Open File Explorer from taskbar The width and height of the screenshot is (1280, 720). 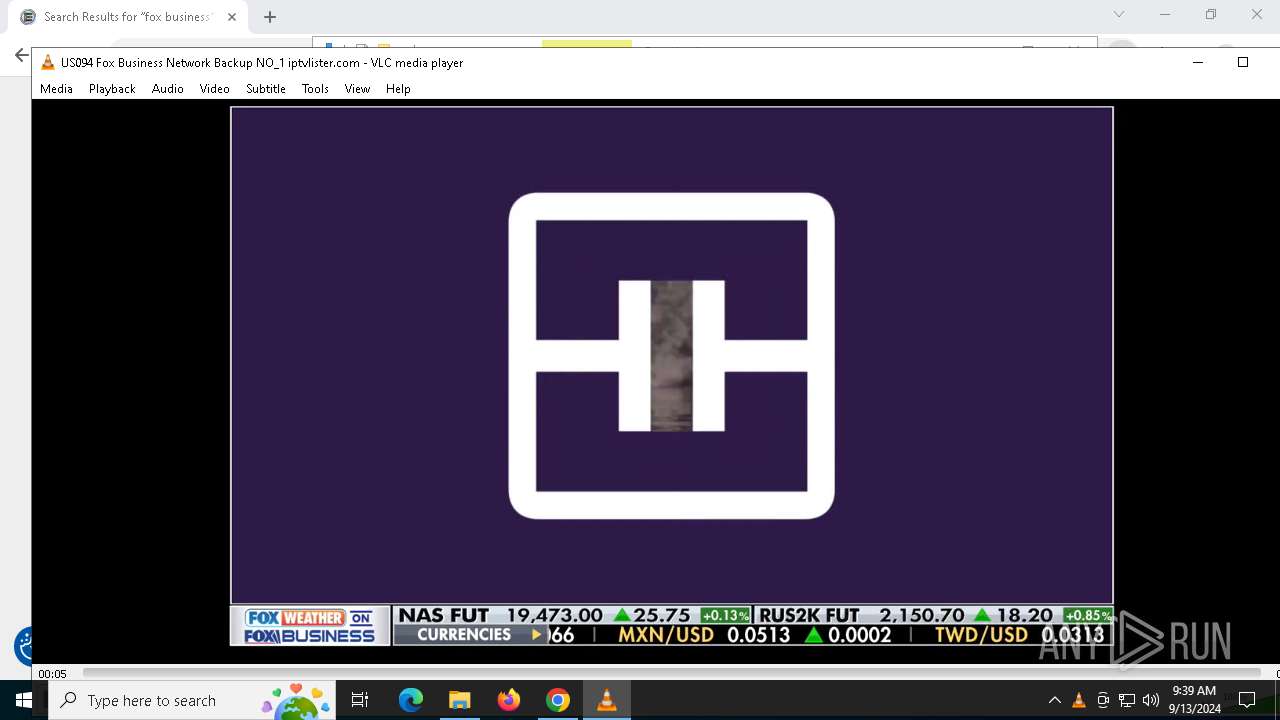point(459,700)
